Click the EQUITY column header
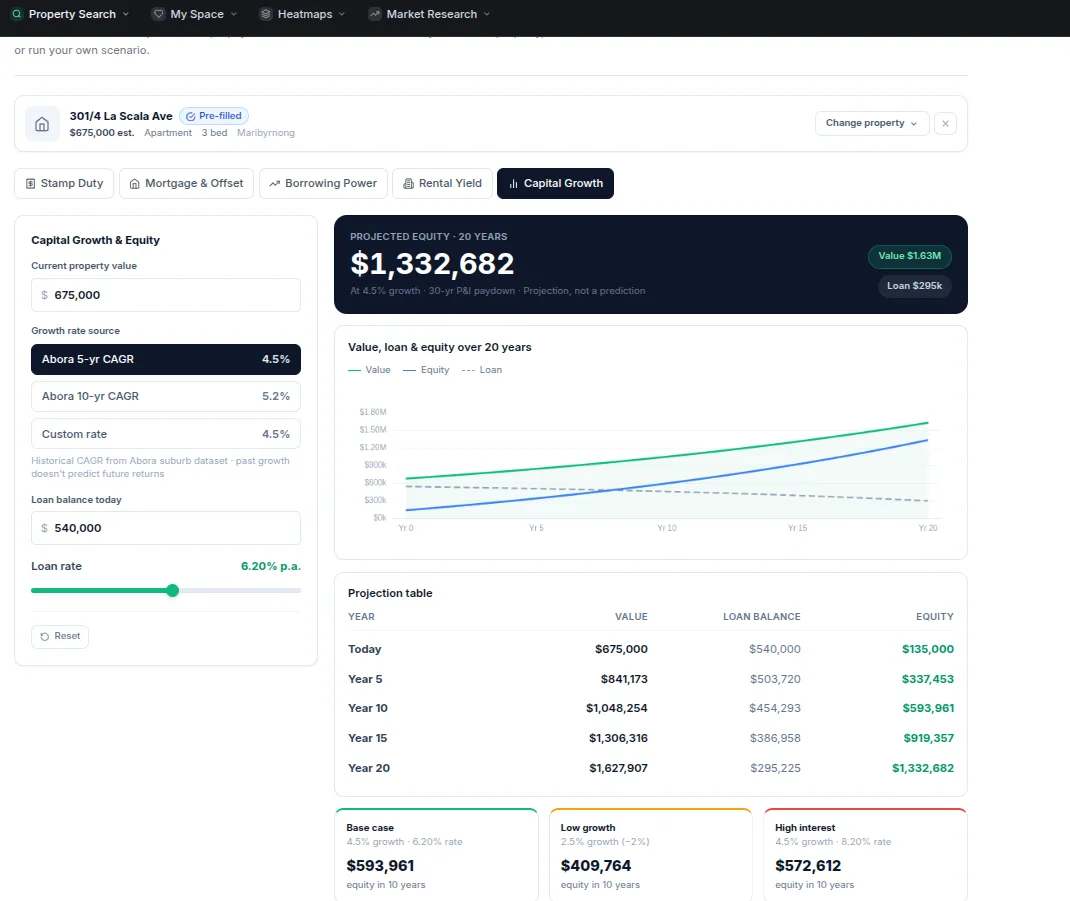Screen dimensions: 1070x901 pyautogui.click(x=934, y=617)
